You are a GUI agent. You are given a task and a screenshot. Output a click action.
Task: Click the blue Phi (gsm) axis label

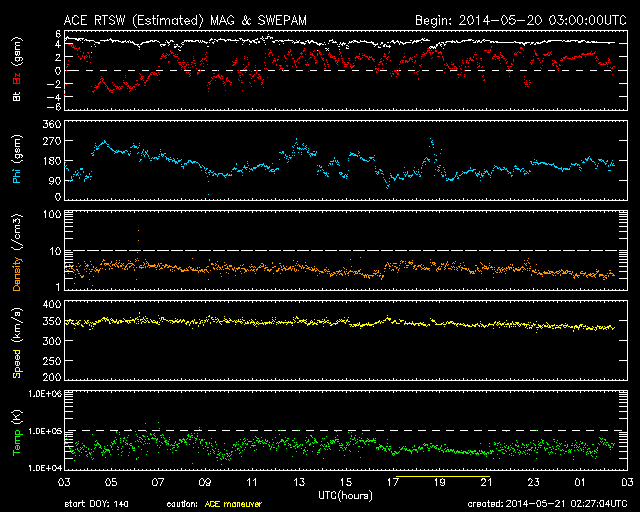(15, 162)
